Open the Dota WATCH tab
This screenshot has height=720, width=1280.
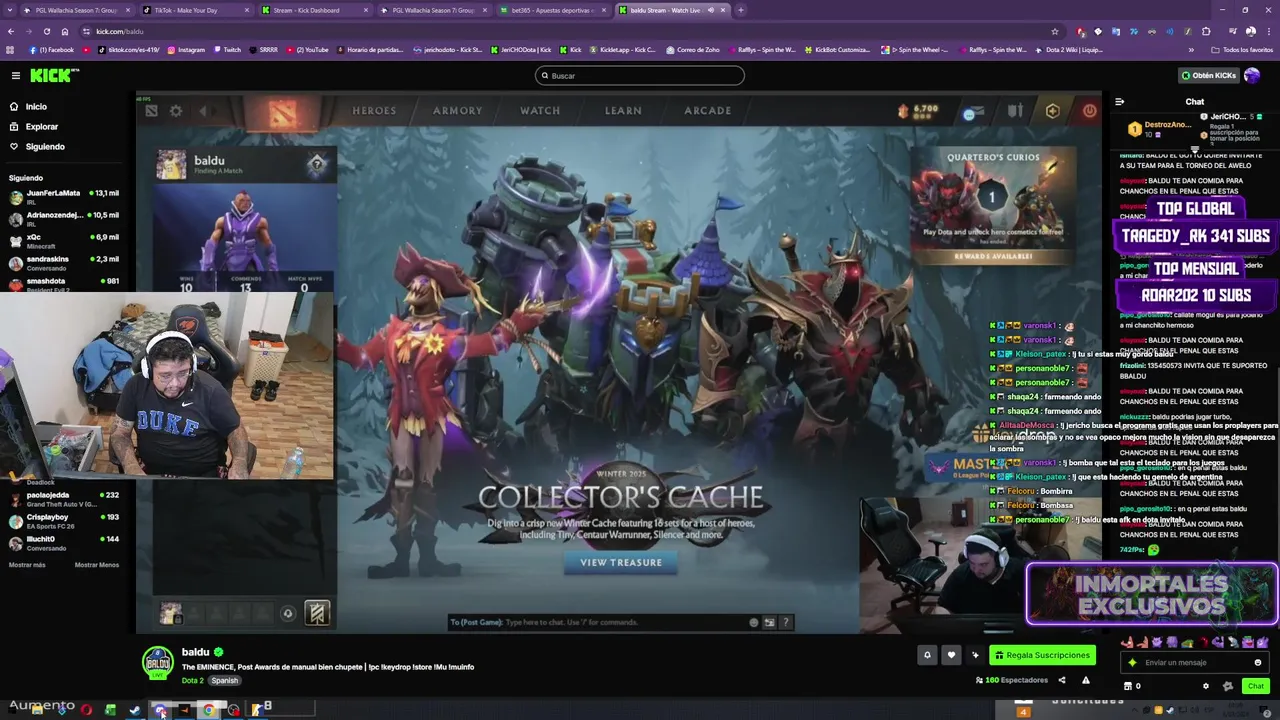tap(540, 110)
